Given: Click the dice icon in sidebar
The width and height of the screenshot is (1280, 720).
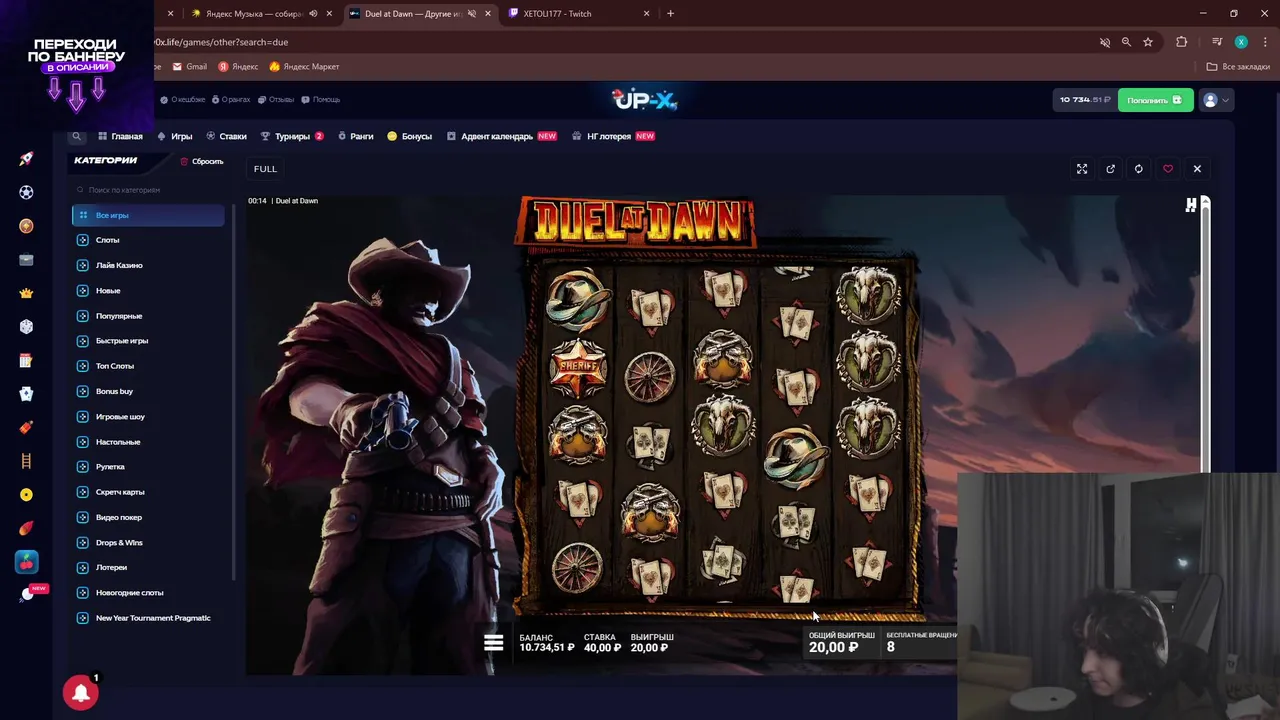Looking at the screenshot, I should 26,327.
